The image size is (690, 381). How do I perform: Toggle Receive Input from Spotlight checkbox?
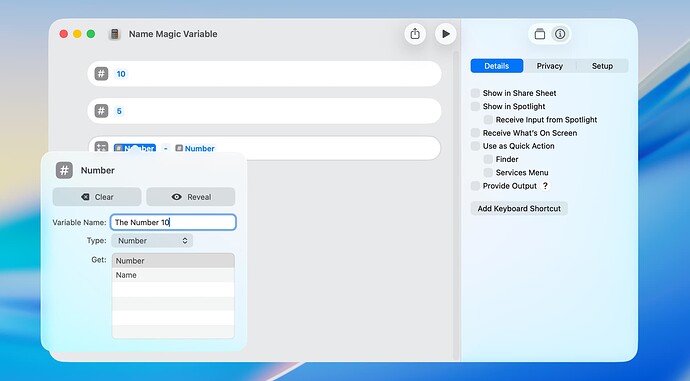tap(488, 120)
